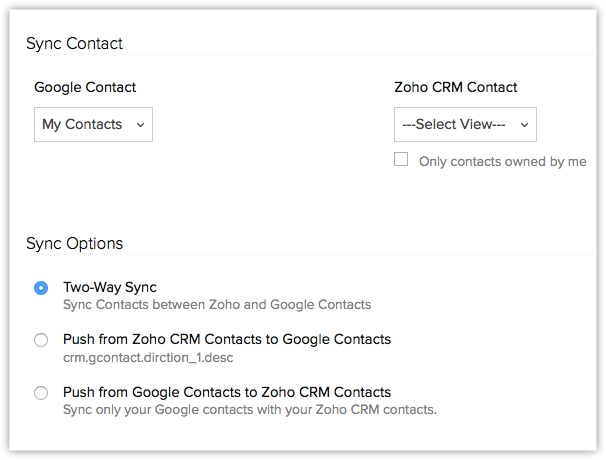Click the Push from Google Contacts to Zoho CRM Contacts label

(x=226, y=392)
